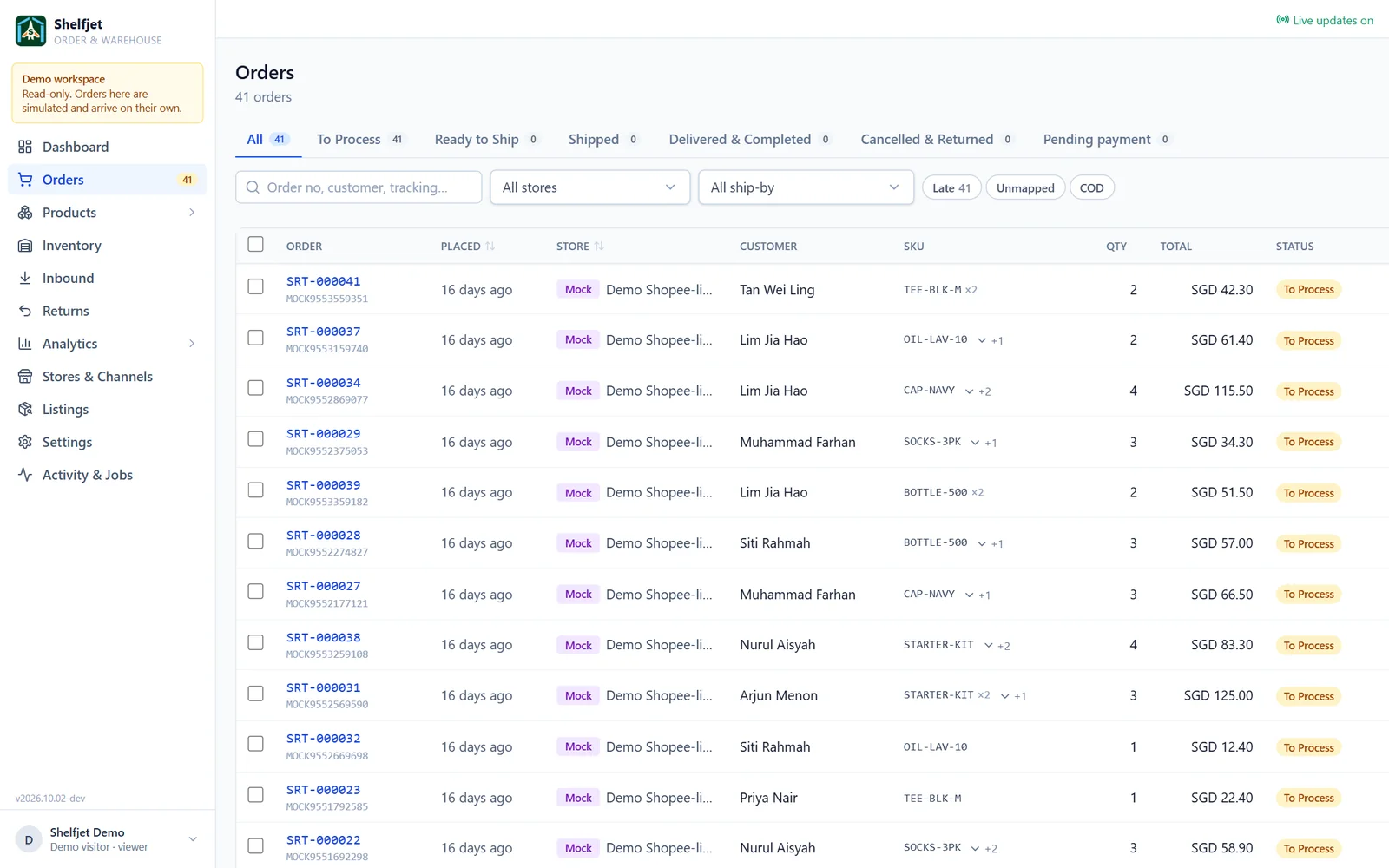Click the Stores & Channels storefront icon
Image resolution: width=1389 pixels, height=868 pixels.
(x=25, y=377)
